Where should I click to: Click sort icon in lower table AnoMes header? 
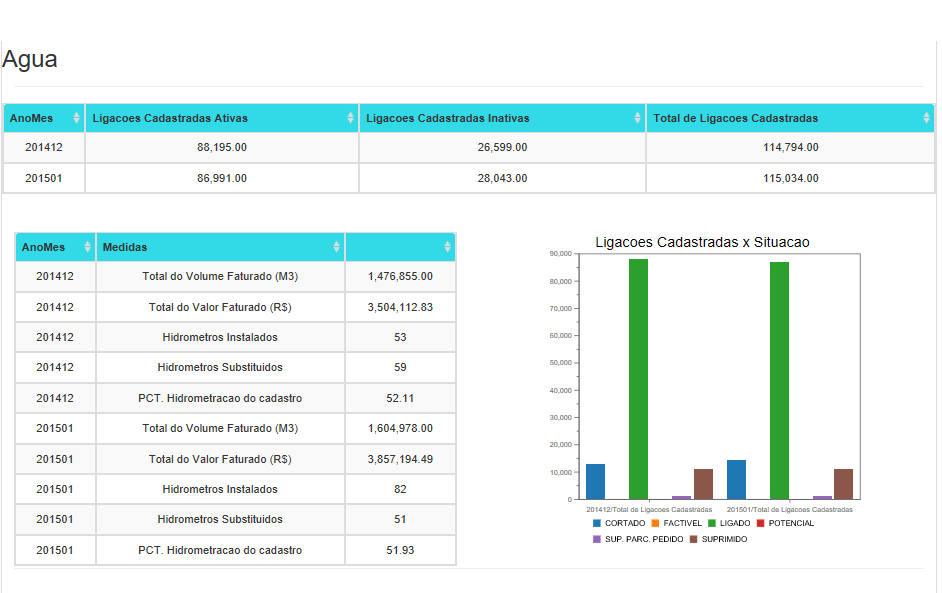[87, 247]
